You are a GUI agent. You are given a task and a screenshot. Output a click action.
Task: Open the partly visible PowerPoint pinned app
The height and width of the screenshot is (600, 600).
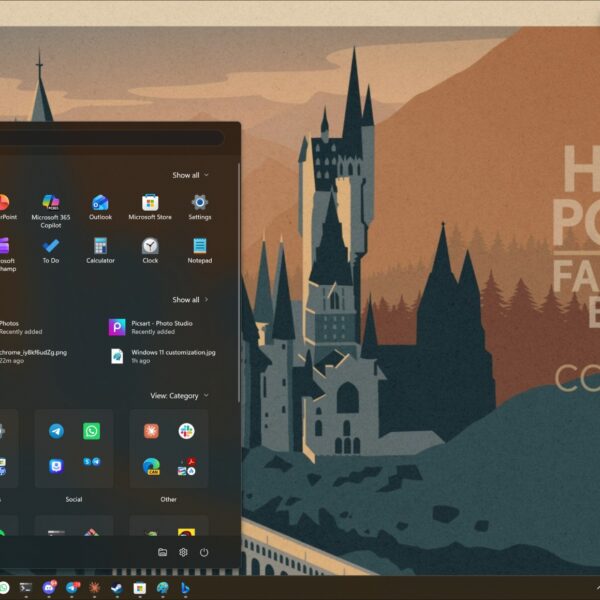click(8, 207)
